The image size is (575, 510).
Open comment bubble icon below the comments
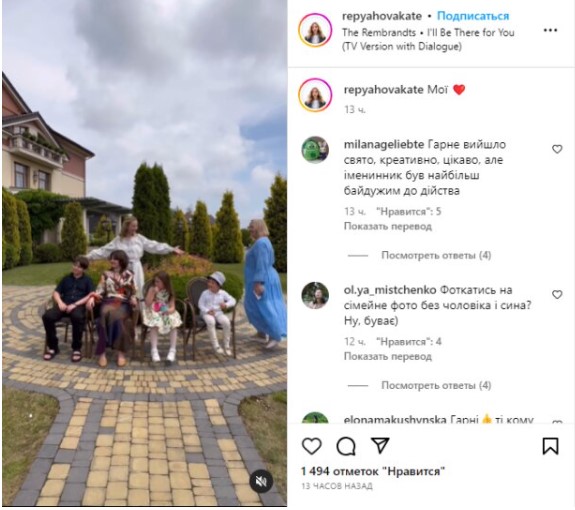click(x=346, y=447)
